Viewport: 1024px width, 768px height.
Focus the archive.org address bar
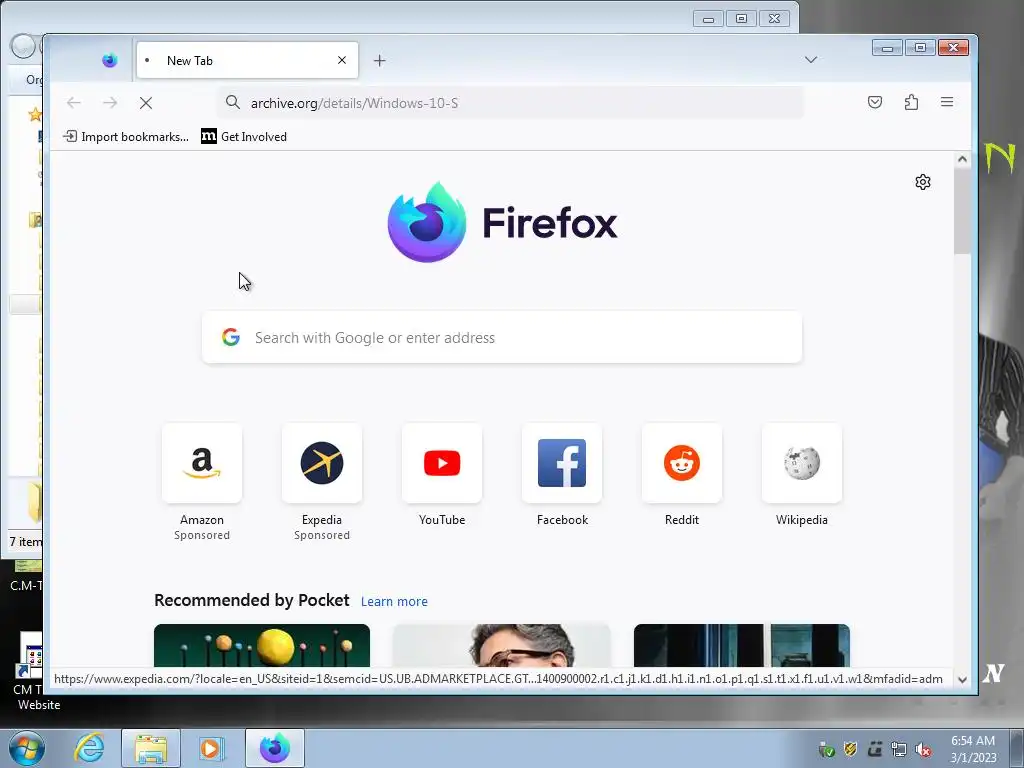click(511, 103)
